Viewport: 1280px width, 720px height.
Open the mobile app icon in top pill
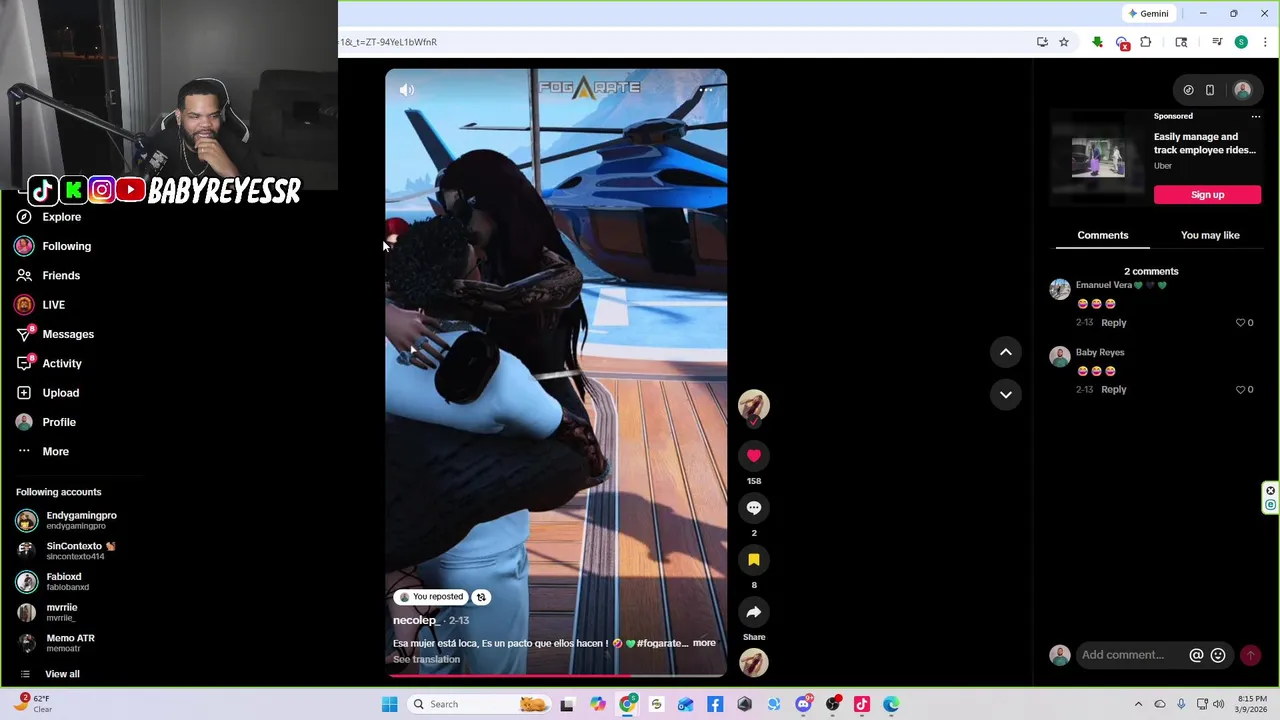pyautogui.click(x=1210, y=90)
